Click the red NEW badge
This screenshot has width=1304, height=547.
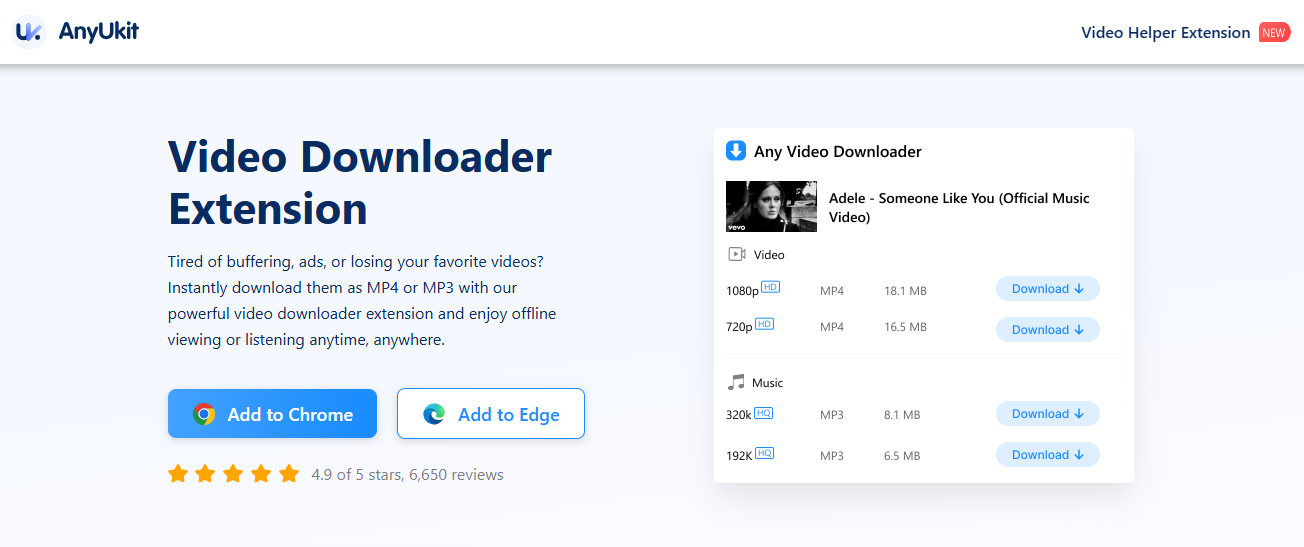tap(1274, 32)
